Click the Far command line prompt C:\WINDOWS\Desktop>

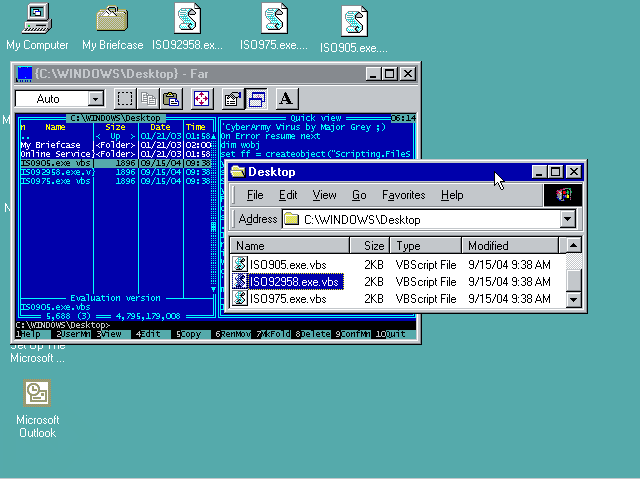click(x=63, y=325)
